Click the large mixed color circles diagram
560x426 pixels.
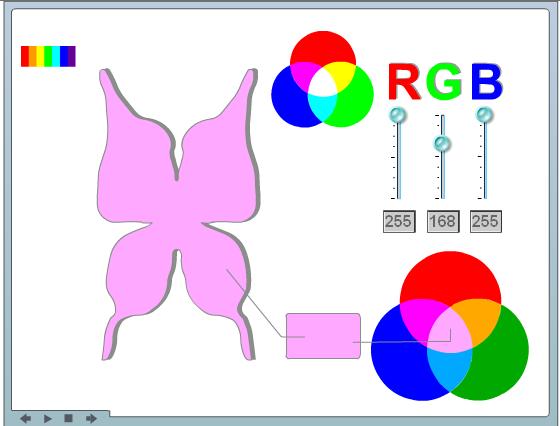coord(450,326)
